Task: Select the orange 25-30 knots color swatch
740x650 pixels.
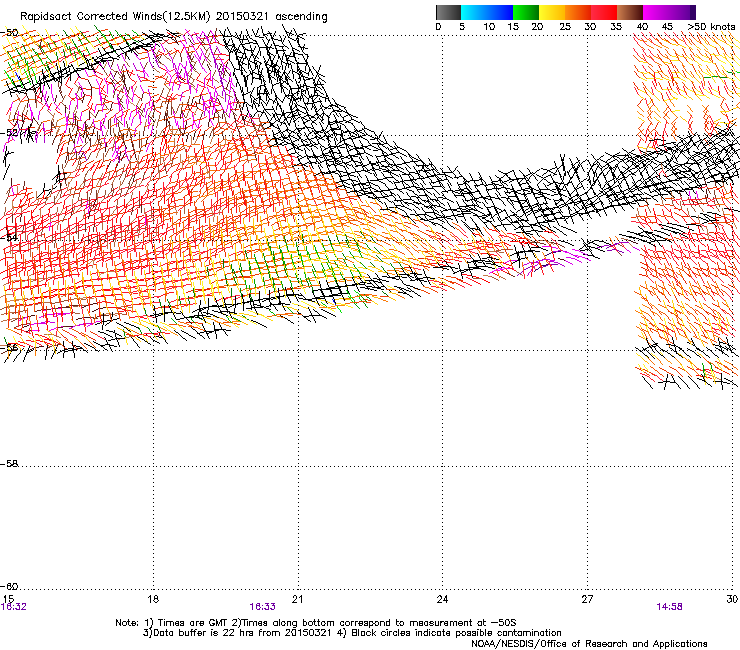Action: coord(578,12)
